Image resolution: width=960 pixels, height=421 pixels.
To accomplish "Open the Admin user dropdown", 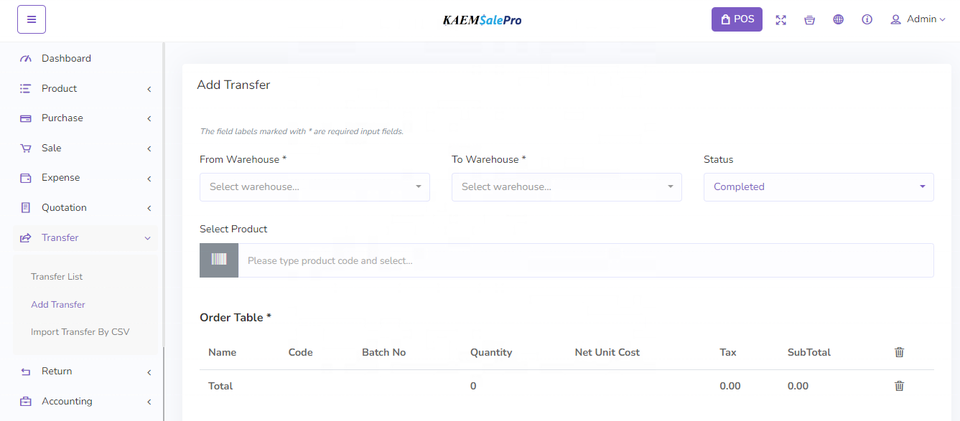I will pos(917,20).
